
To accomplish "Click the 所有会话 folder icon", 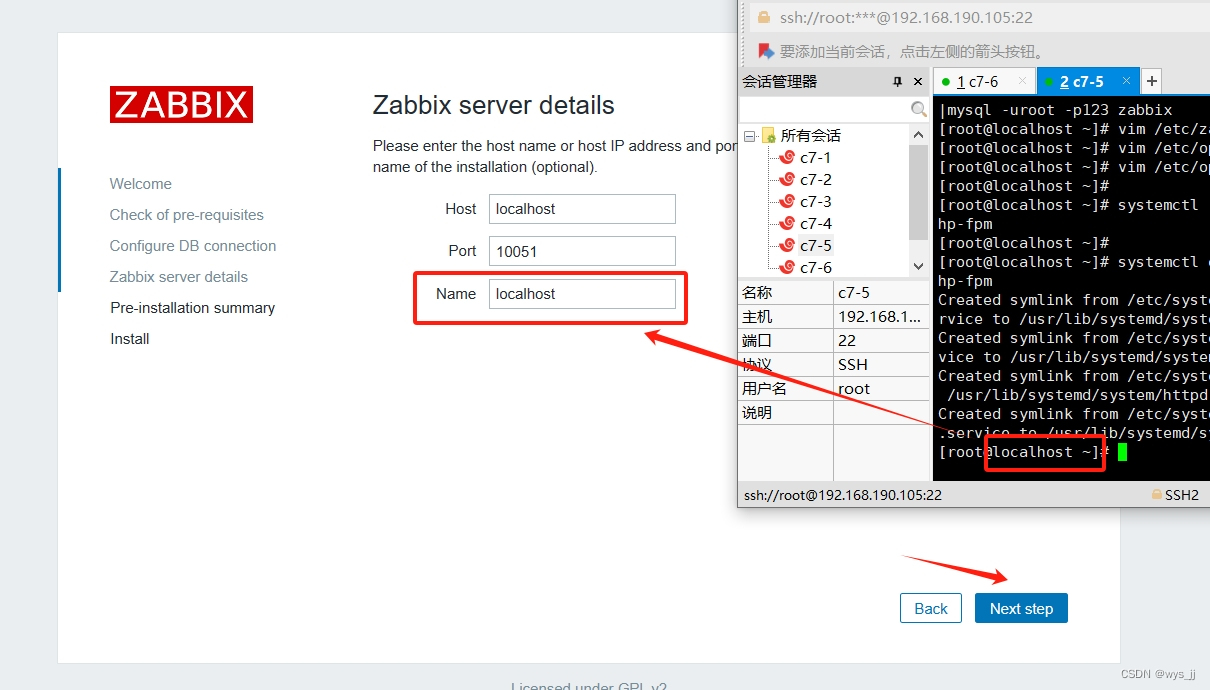I will tap(769, 135).
